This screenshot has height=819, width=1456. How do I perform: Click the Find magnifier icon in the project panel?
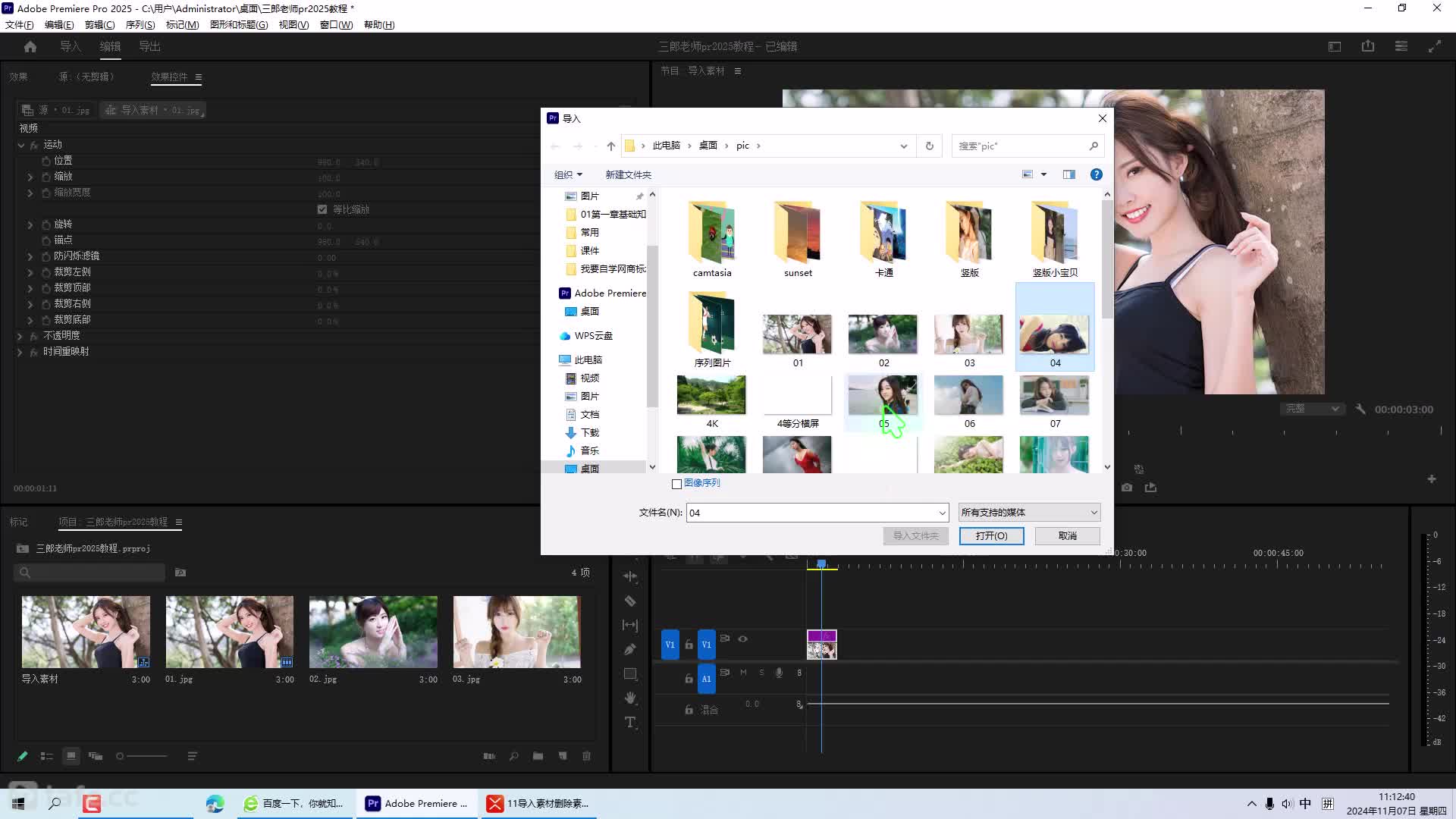513,756
